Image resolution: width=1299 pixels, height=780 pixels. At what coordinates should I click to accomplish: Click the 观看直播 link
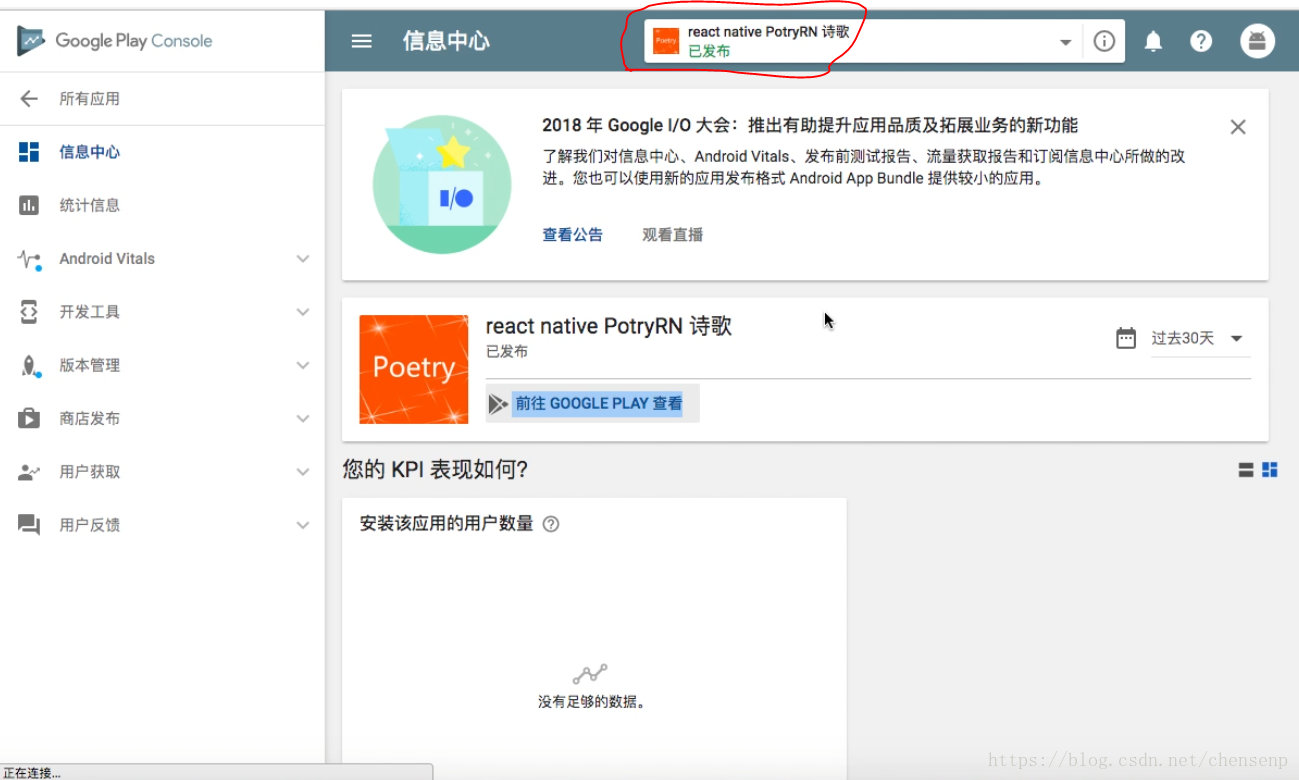[x=673, y=235]
